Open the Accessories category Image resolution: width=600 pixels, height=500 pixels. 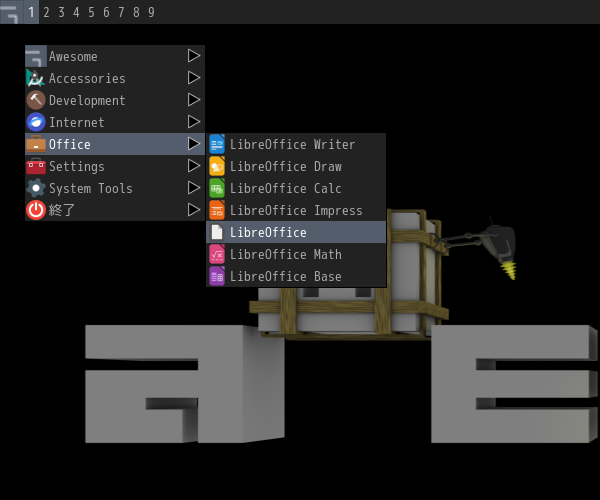click(x=115, y=78)
